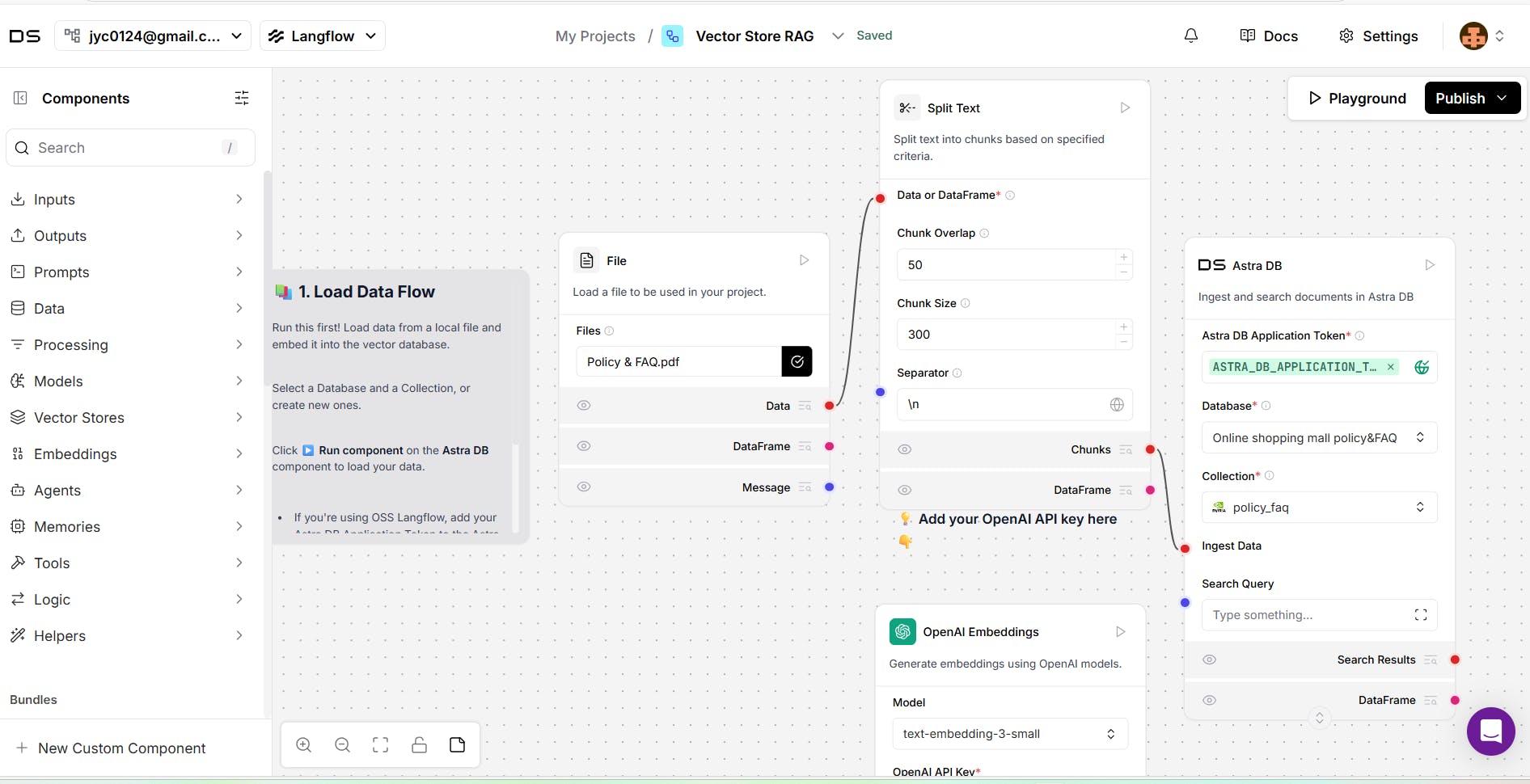Open file manager for Policy & FAQ.pdf

797,361
